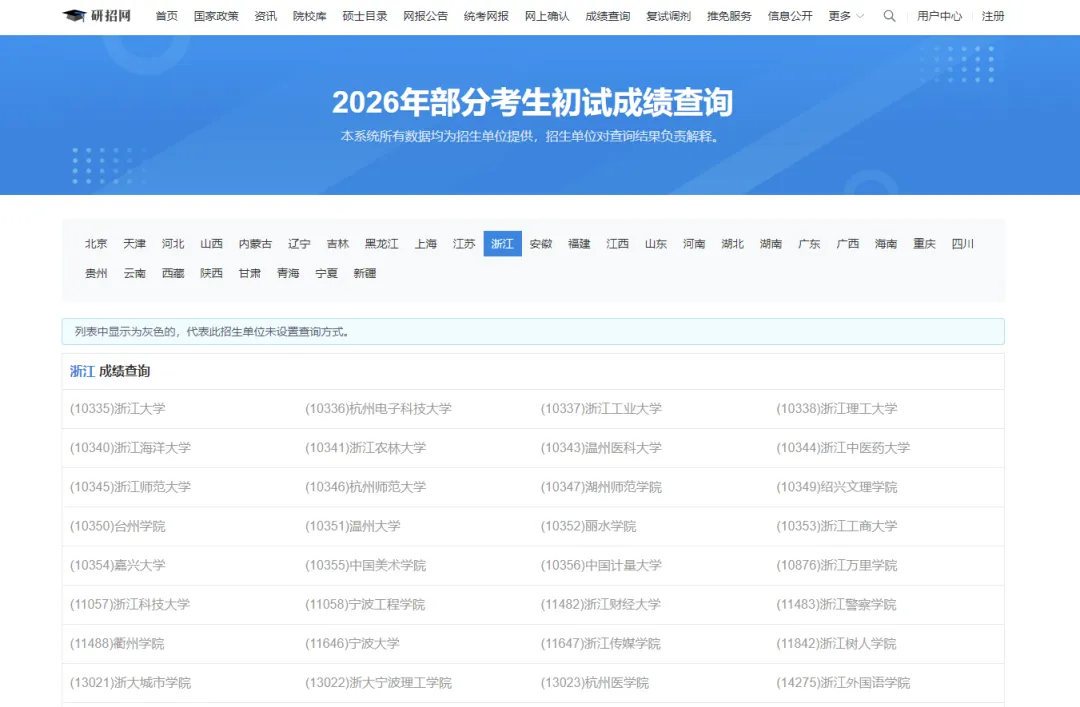Viewport: 1080px width, 707px height.
Task: Open 院校库 navigation item
Action: tap(309, 16)
